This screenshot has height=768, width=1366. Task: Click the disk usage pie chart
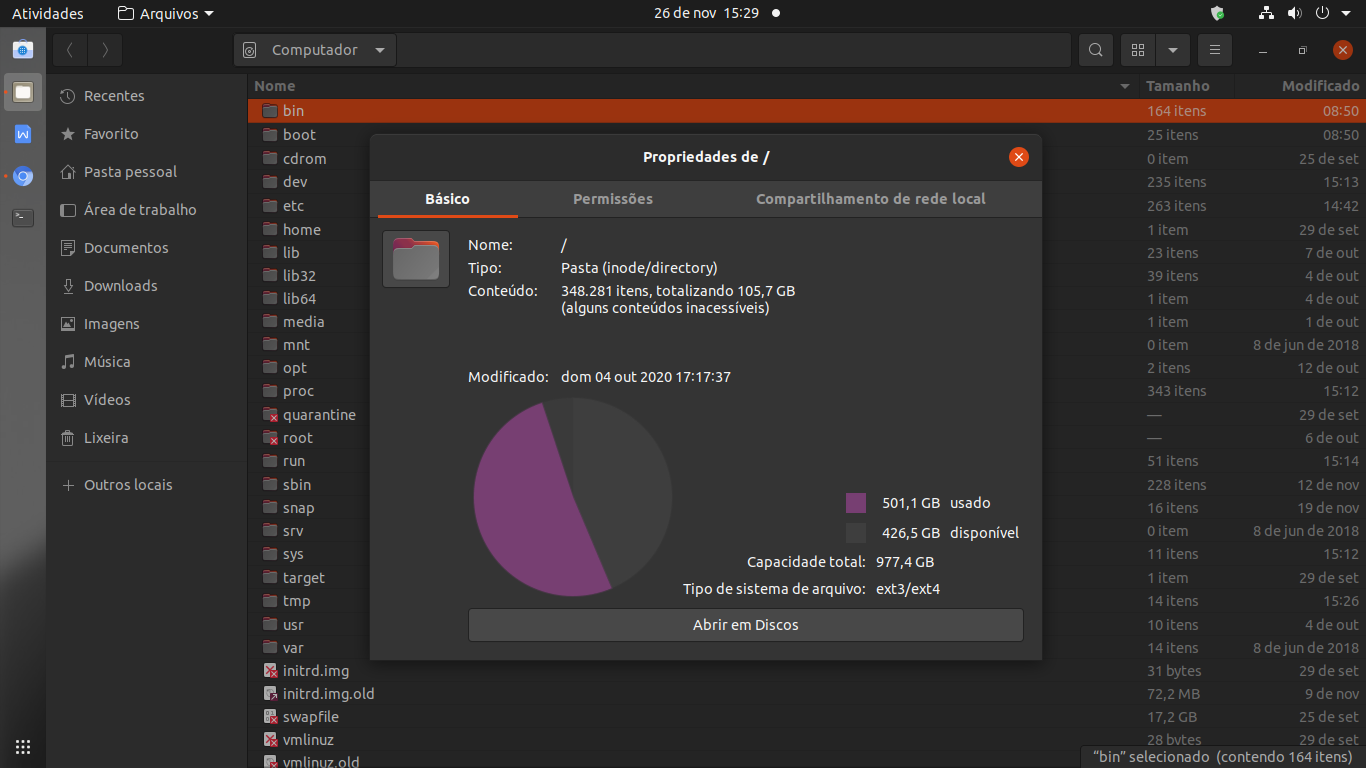(573, 497)
